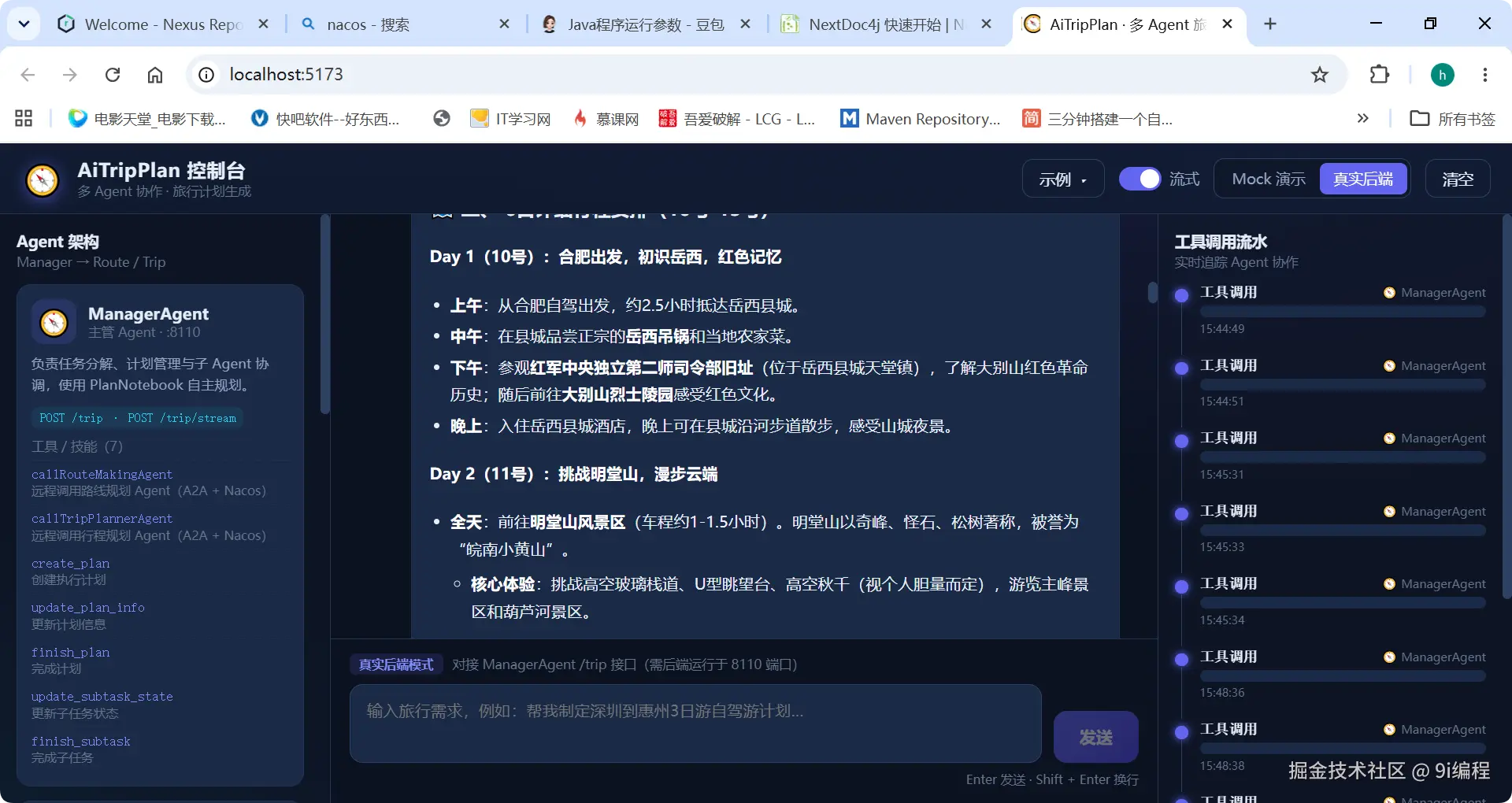Click the left Agent panel scrollbar
The width and height of the screenshot is (1512, 803).
click(x=324, y=315)
